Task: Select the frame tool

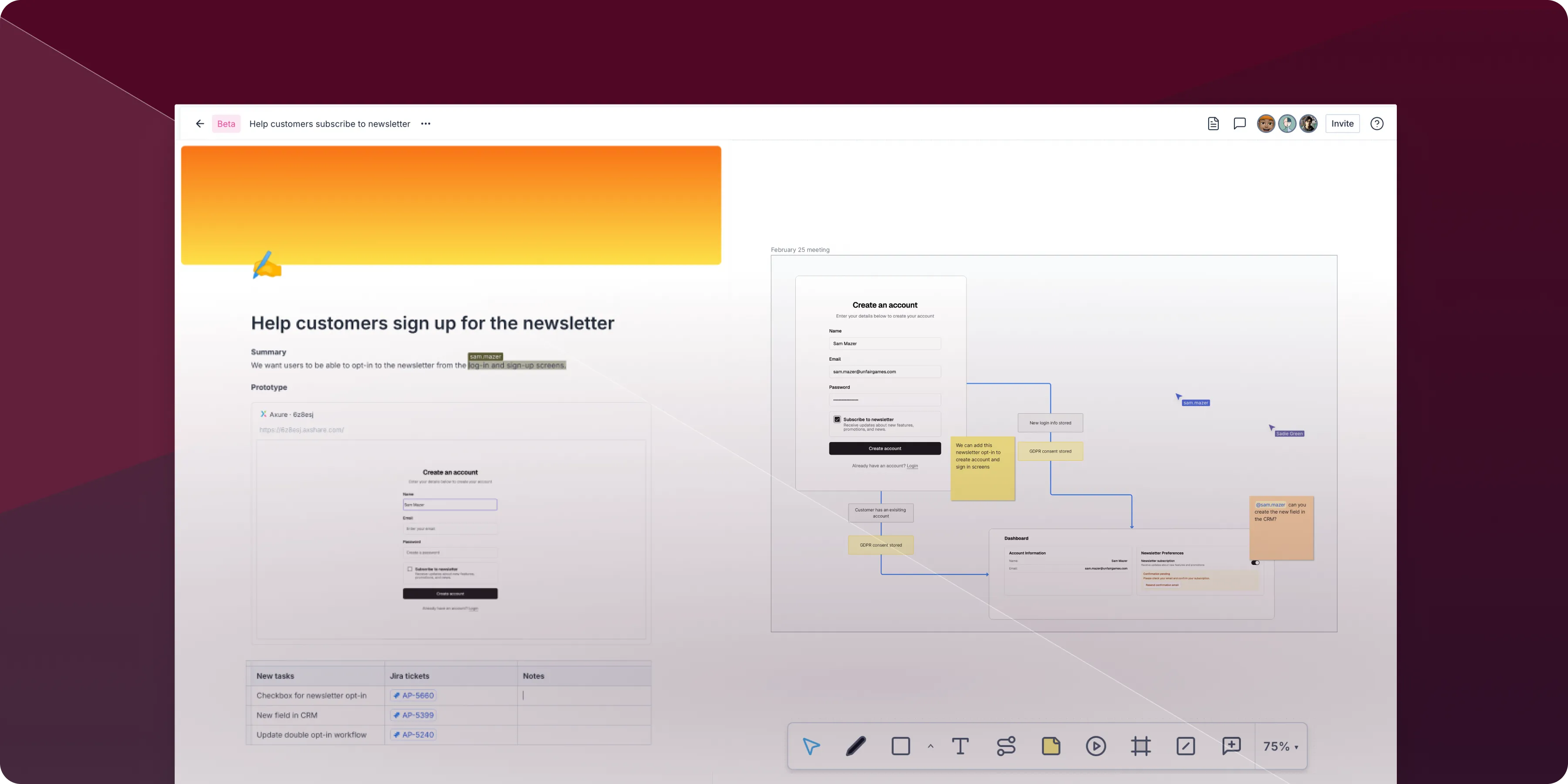Action: click(1141, 746)
